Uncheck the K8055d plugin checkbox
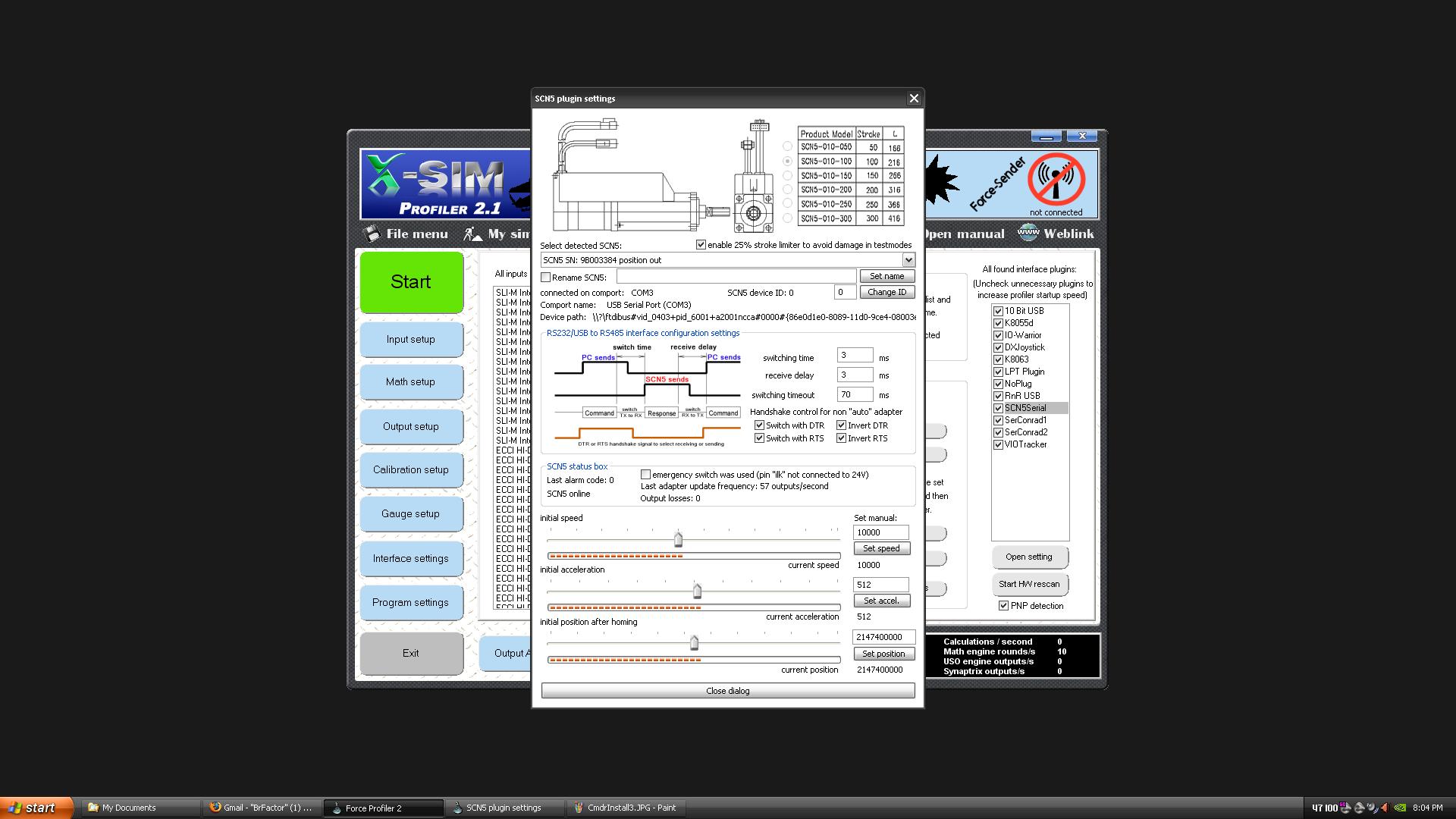 coord(998,323)
